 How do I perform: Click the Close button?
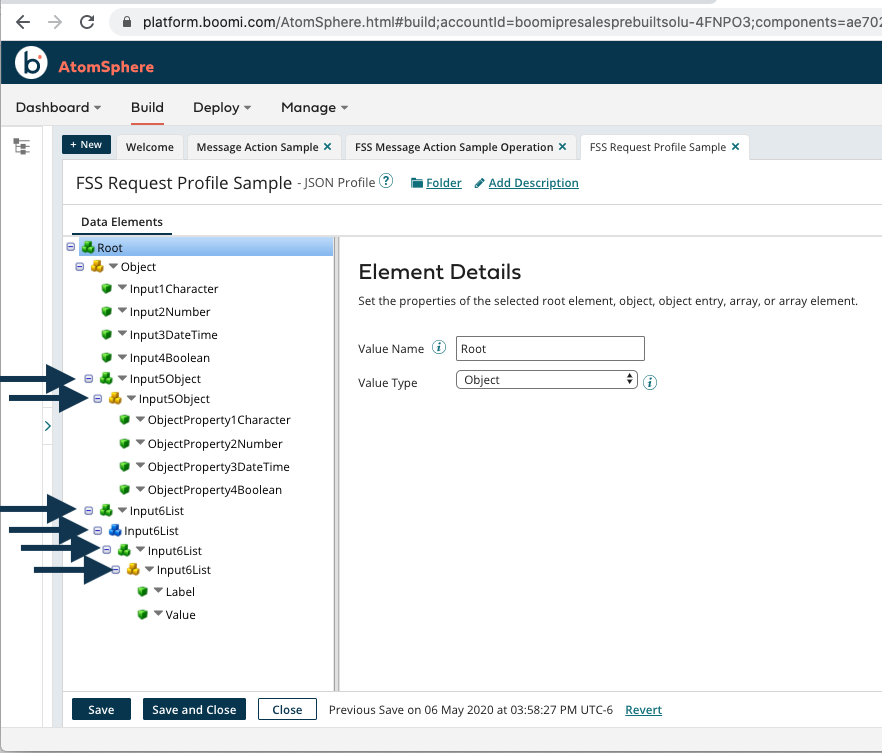pos(287,709)
